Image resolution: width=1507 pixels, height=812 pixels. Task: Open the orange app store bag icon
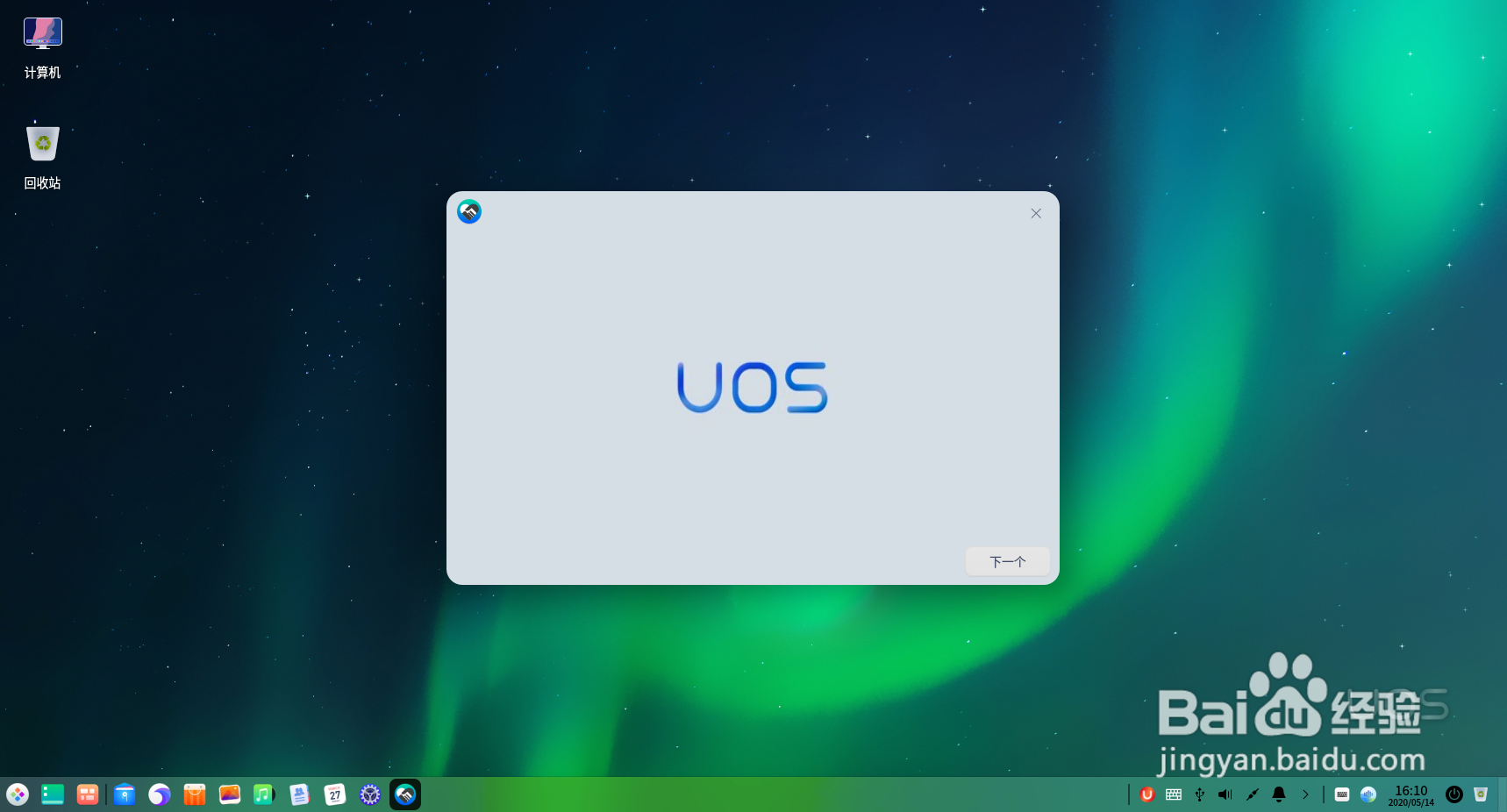[195, 794]
